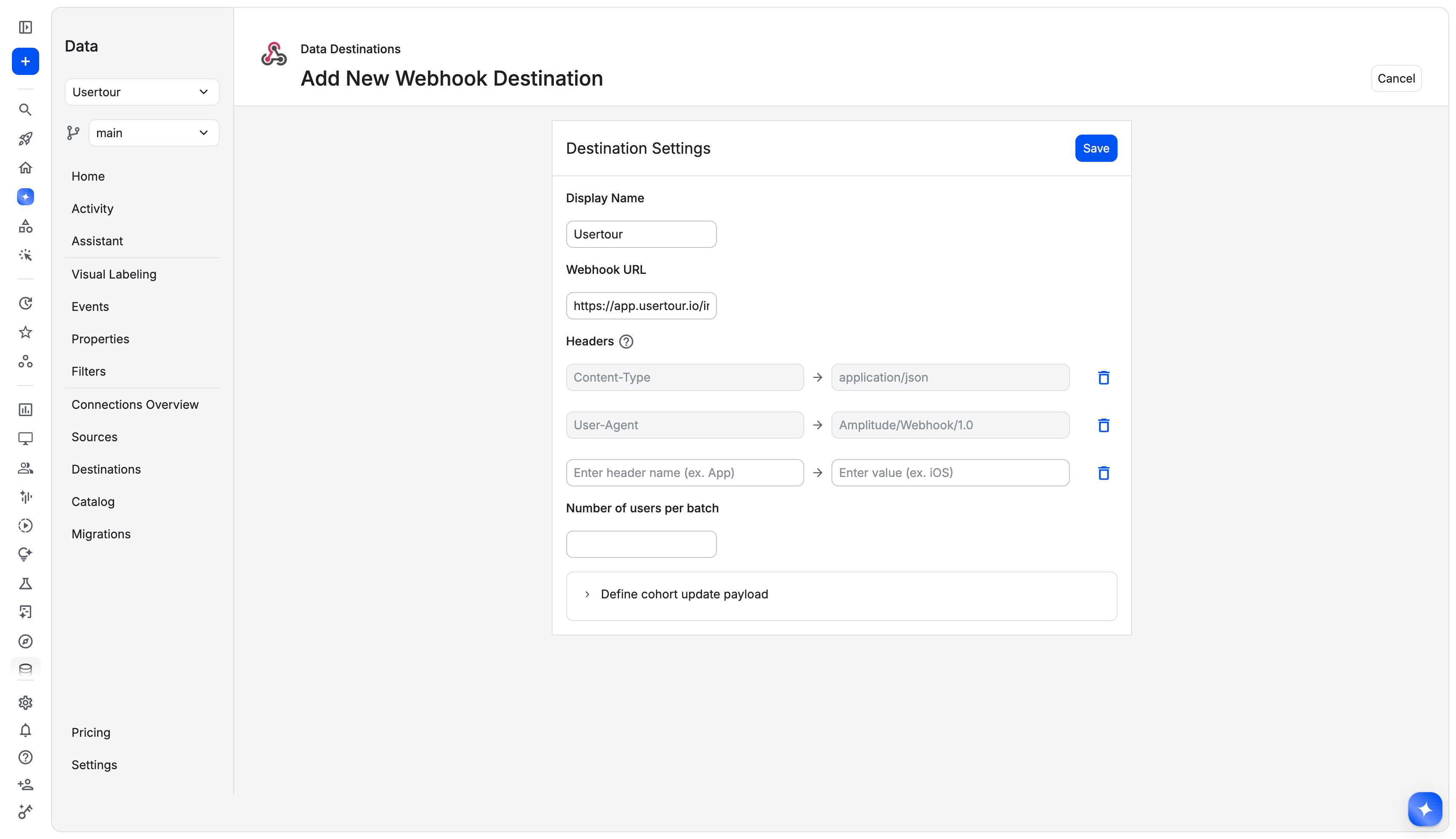The height and width of the screenshot is (839, 1456).
Task: Open the bar chart analytics icon
Action: point(26,410)
